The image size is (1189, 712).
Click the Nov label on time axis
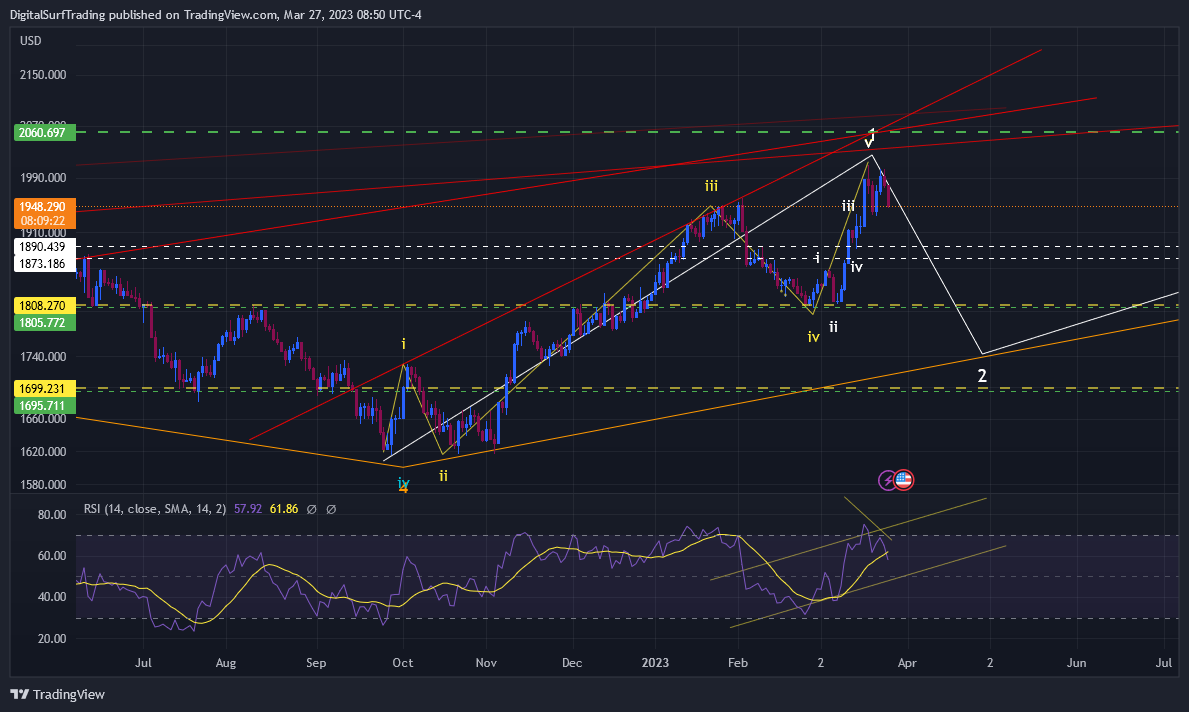point(486,663)
